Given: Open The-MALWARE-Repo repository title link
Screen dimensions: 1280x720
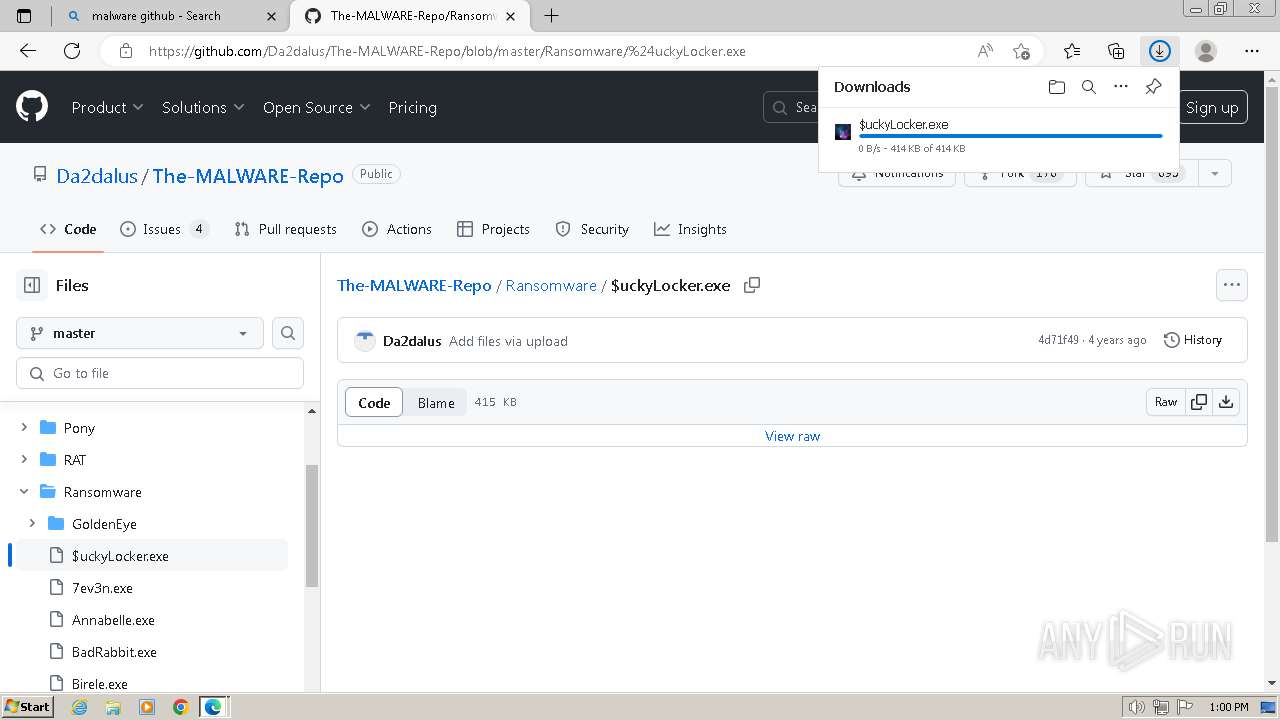Looking at the screenshot, I should pyautogui.click(x=248, y=175).
